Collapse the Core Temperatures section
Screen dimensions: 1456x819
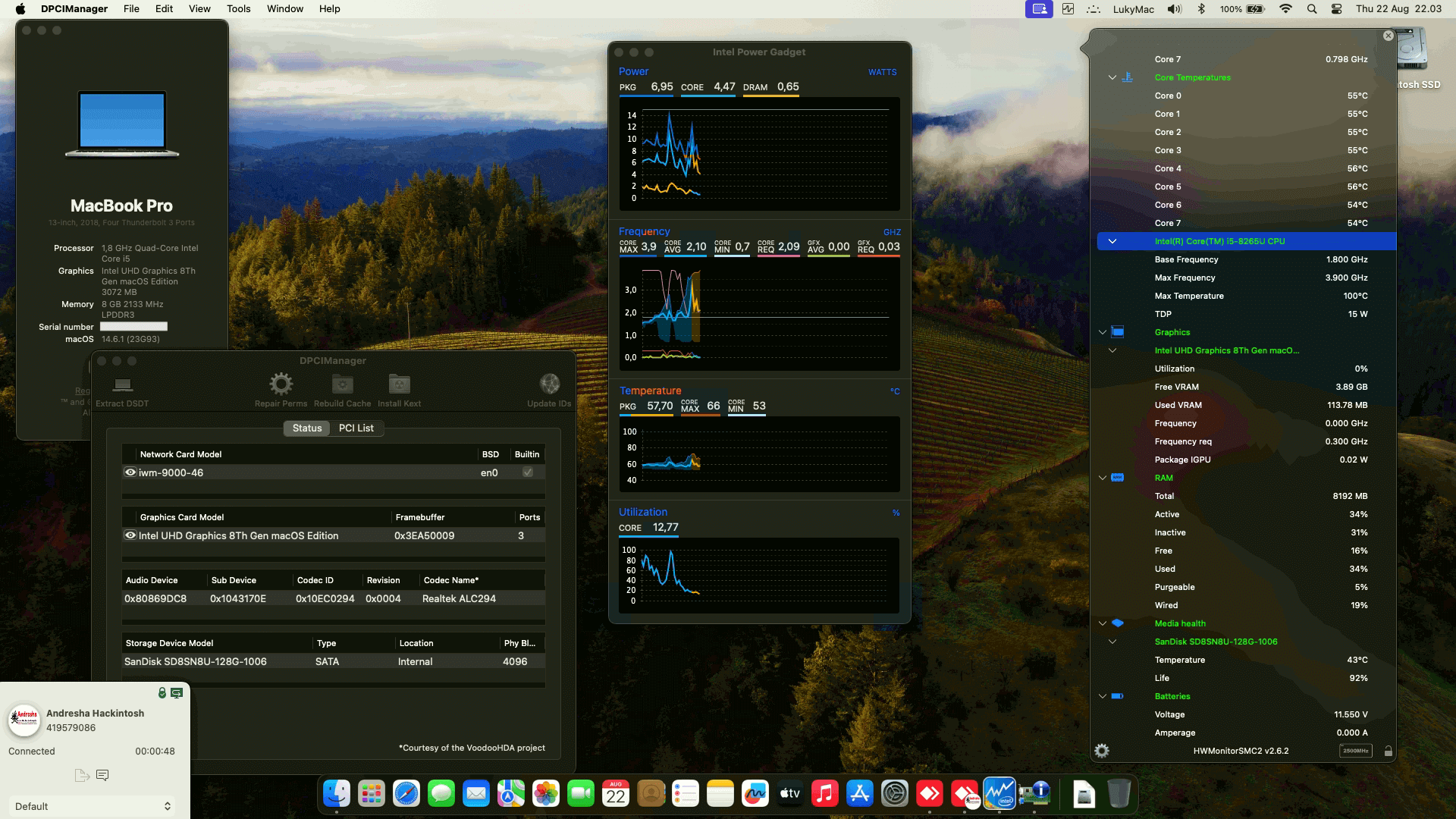coord(1112,77)
